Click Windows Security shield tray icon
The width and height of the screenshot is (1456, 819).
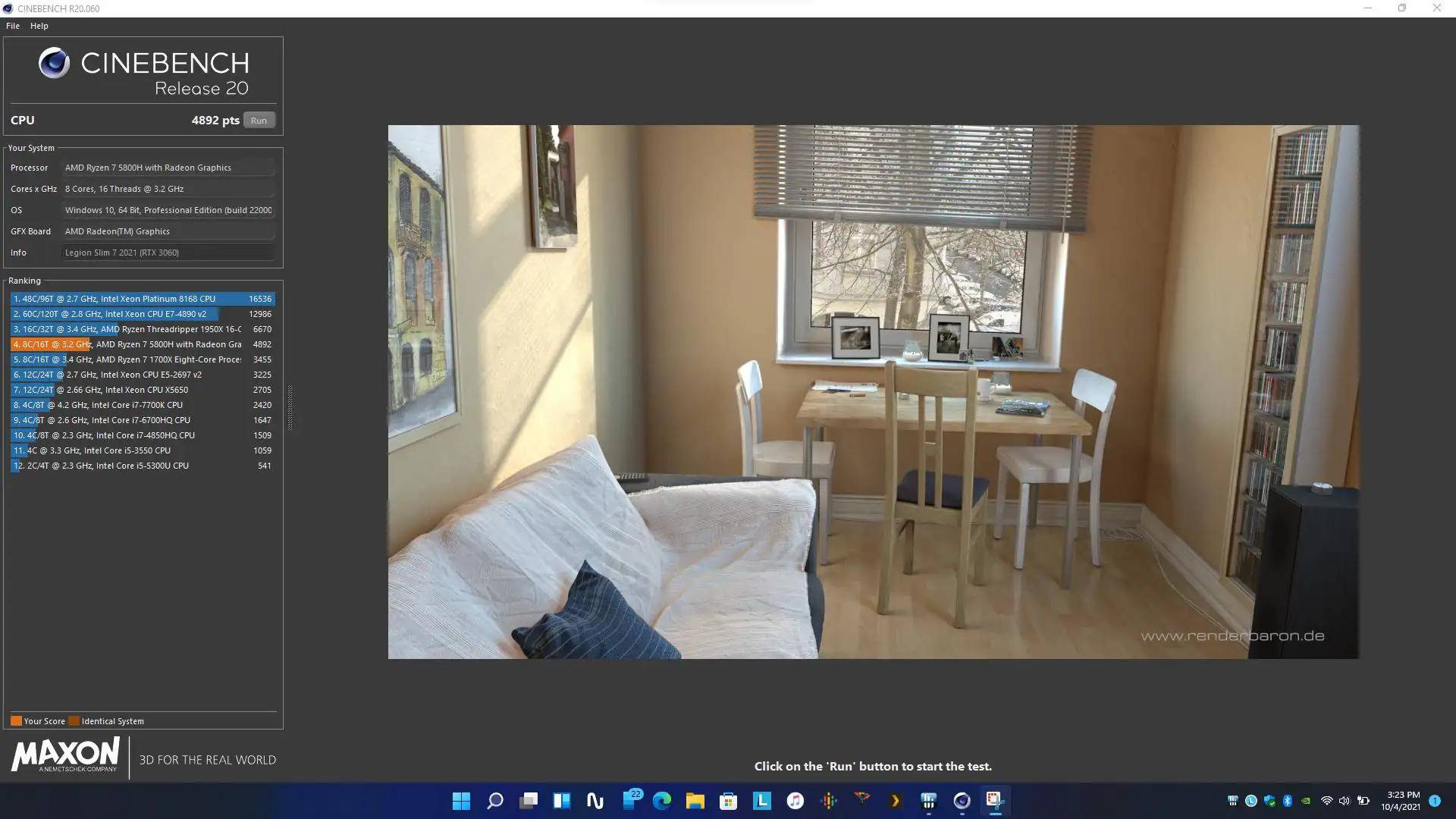1269,801
